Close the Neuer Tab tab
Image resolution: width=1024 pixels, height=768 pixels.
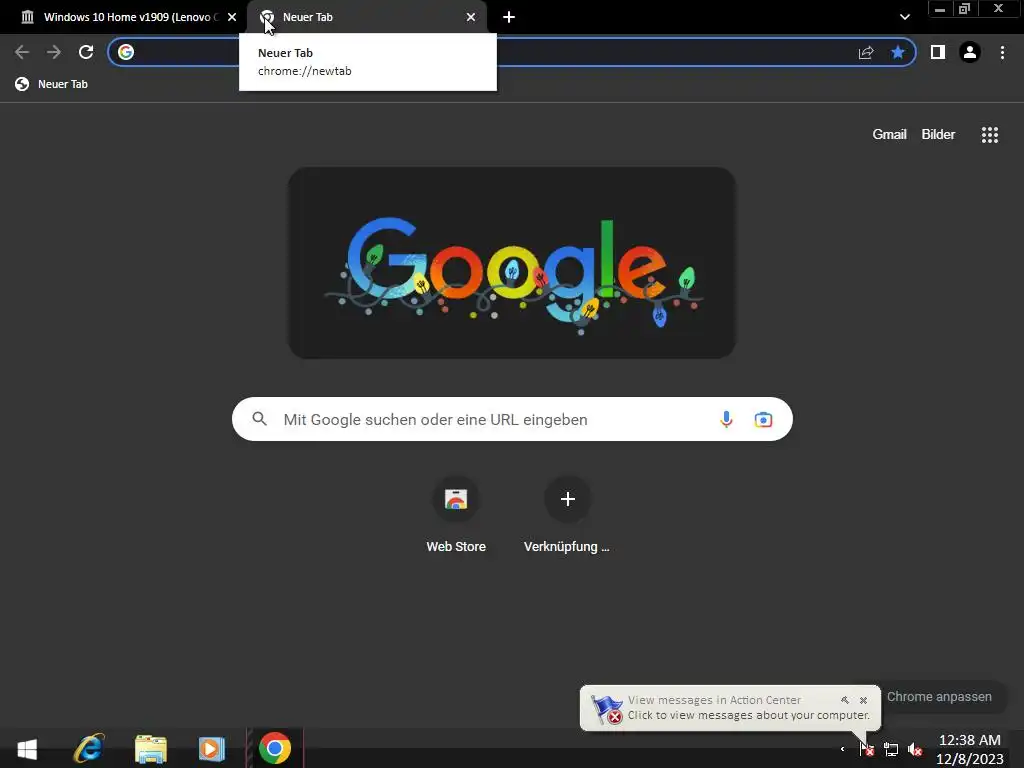pos(471,17)
